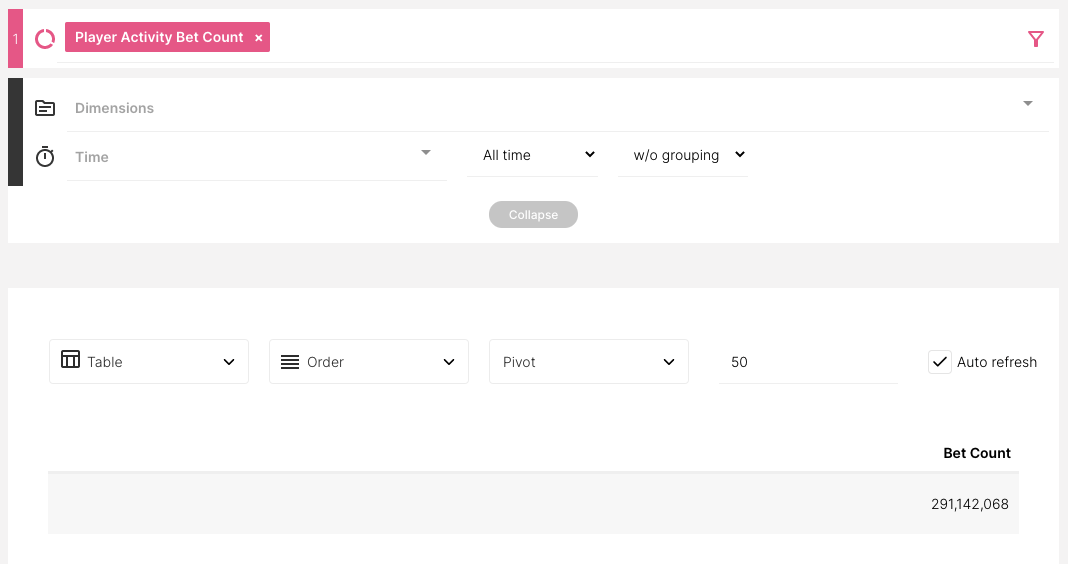Click the Bet Count column header
1068x564 pixels.
(x=976, y=453)
